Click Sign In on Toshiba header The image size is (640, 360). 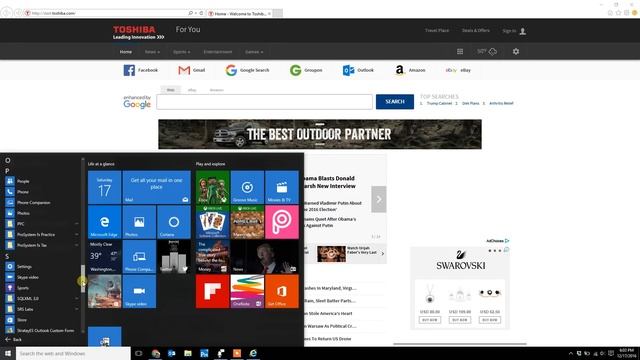pyautogui.click(x=513, y=31)
